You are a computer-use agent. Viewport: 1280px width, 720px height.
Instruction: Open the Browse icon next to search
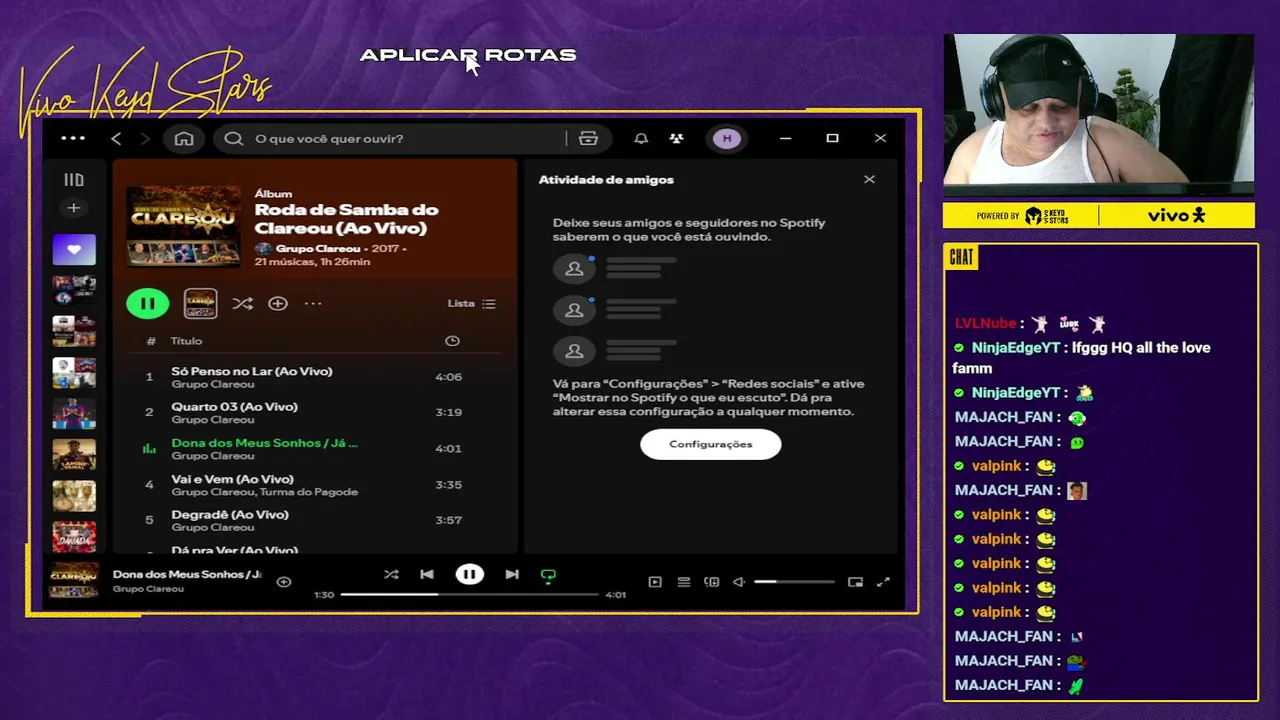pos(588,139)
